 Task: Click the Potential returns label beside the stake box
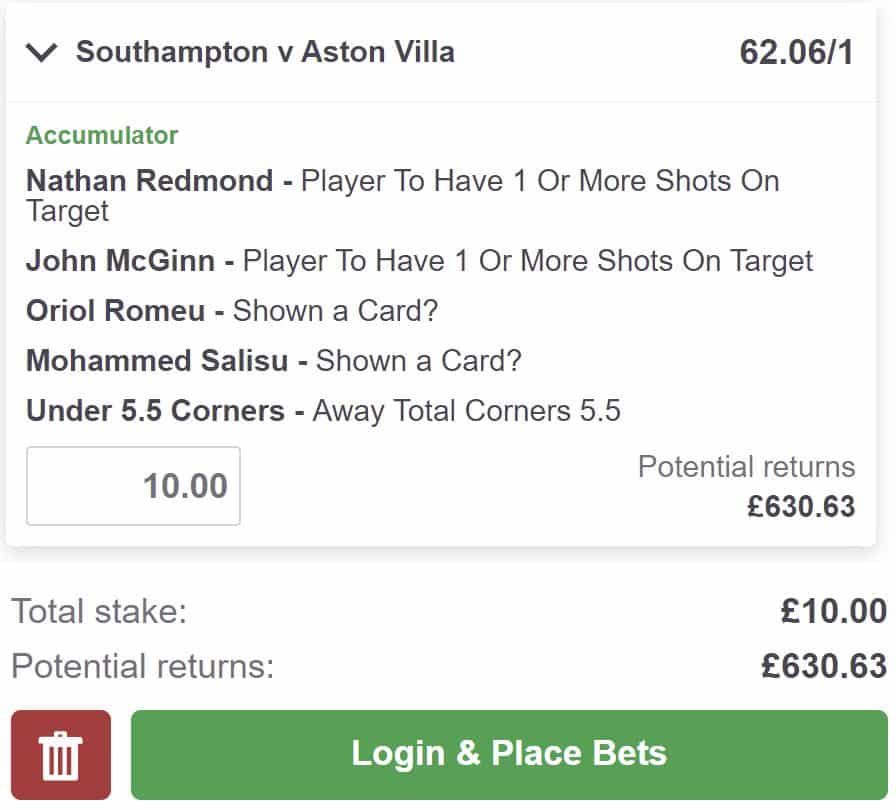[x=746, y=467]
